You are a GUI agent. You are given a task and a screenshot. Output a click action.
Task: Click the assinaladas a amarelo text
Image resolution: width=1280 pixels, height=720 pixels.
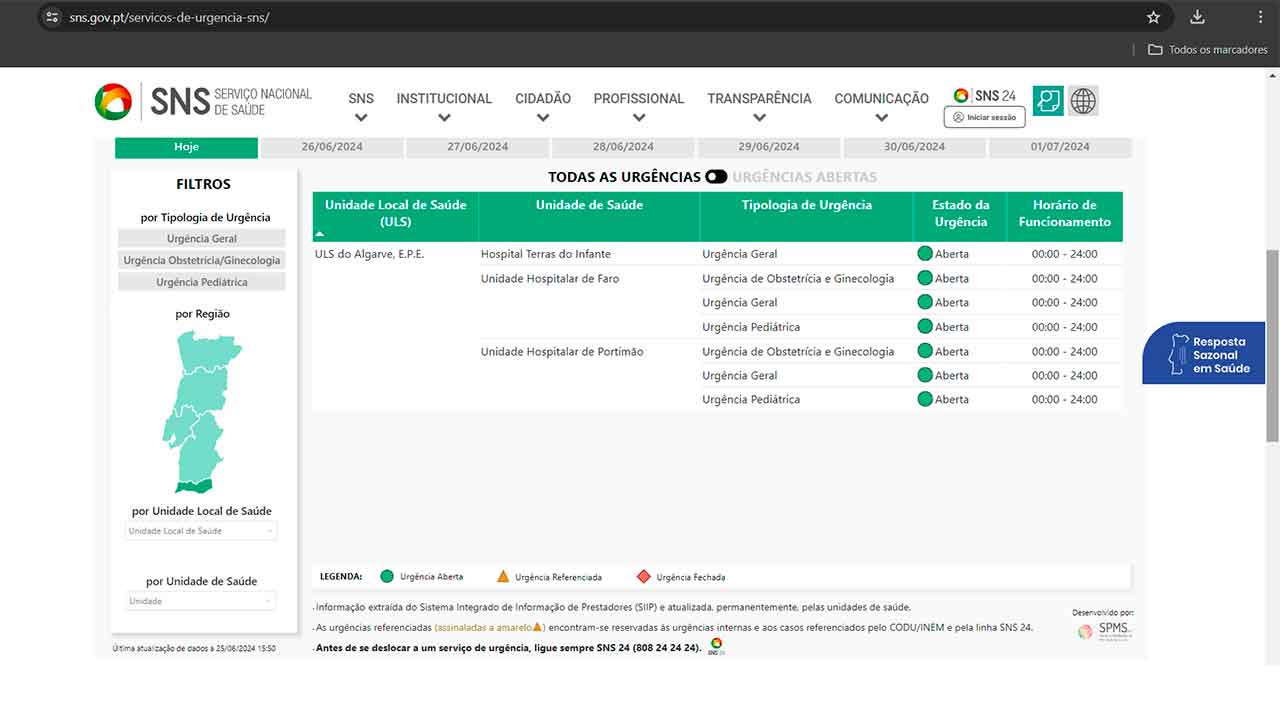489,628
